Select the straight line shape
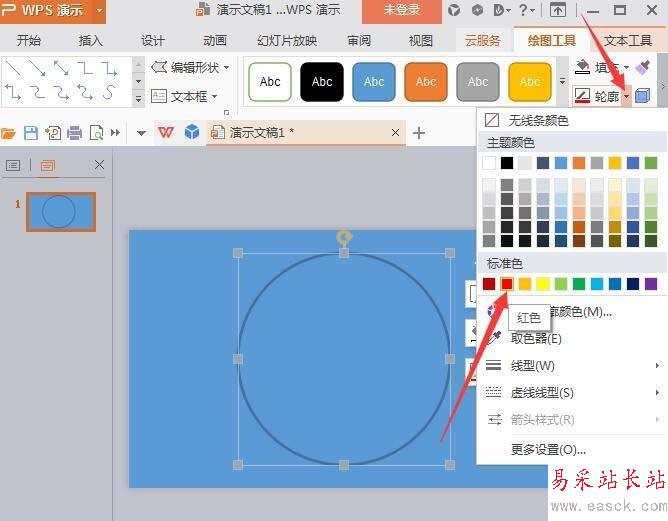 point(13,68)
